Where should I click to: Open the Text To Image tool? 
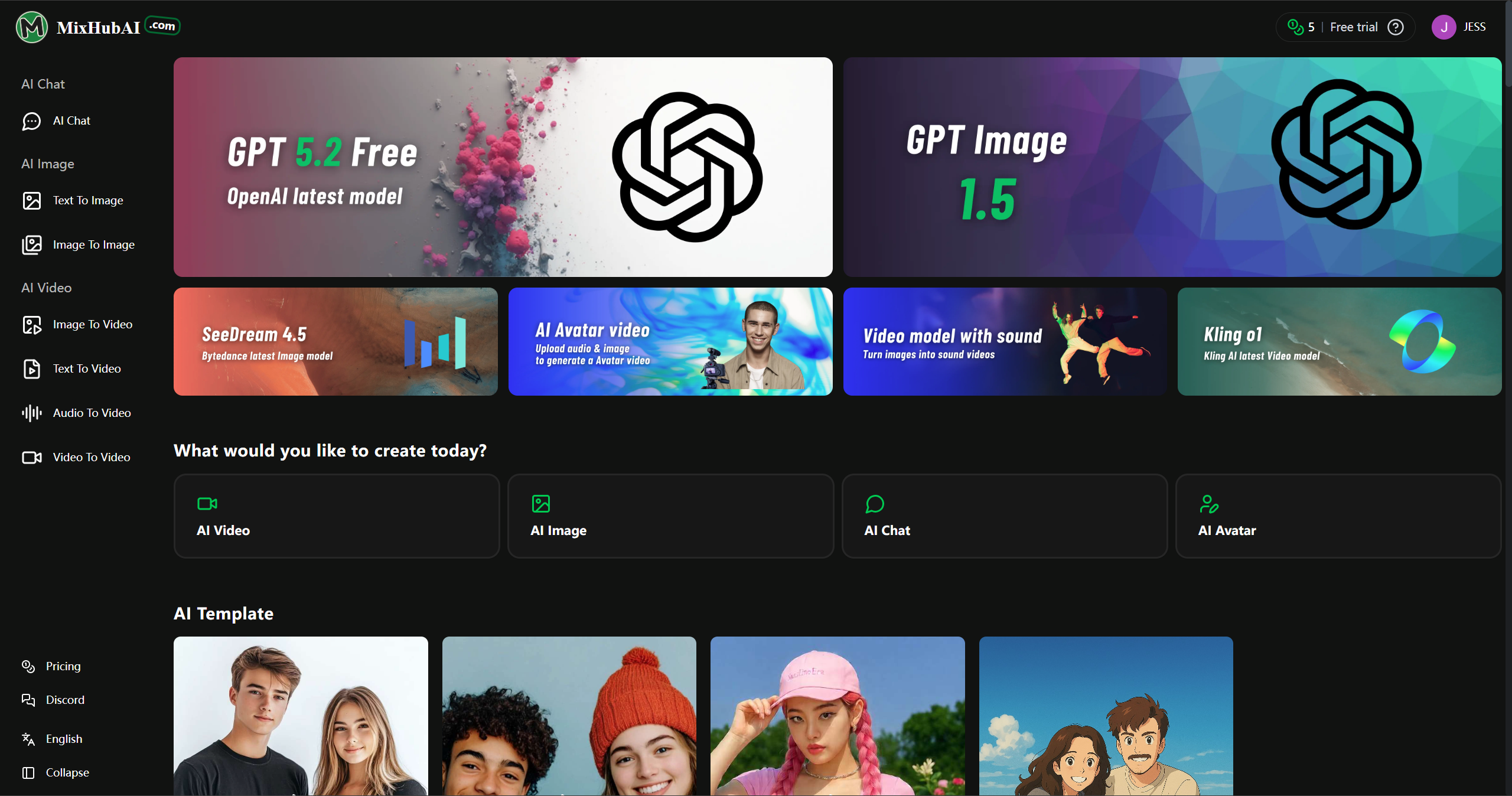pyautogui.click(x=87, y=200)
